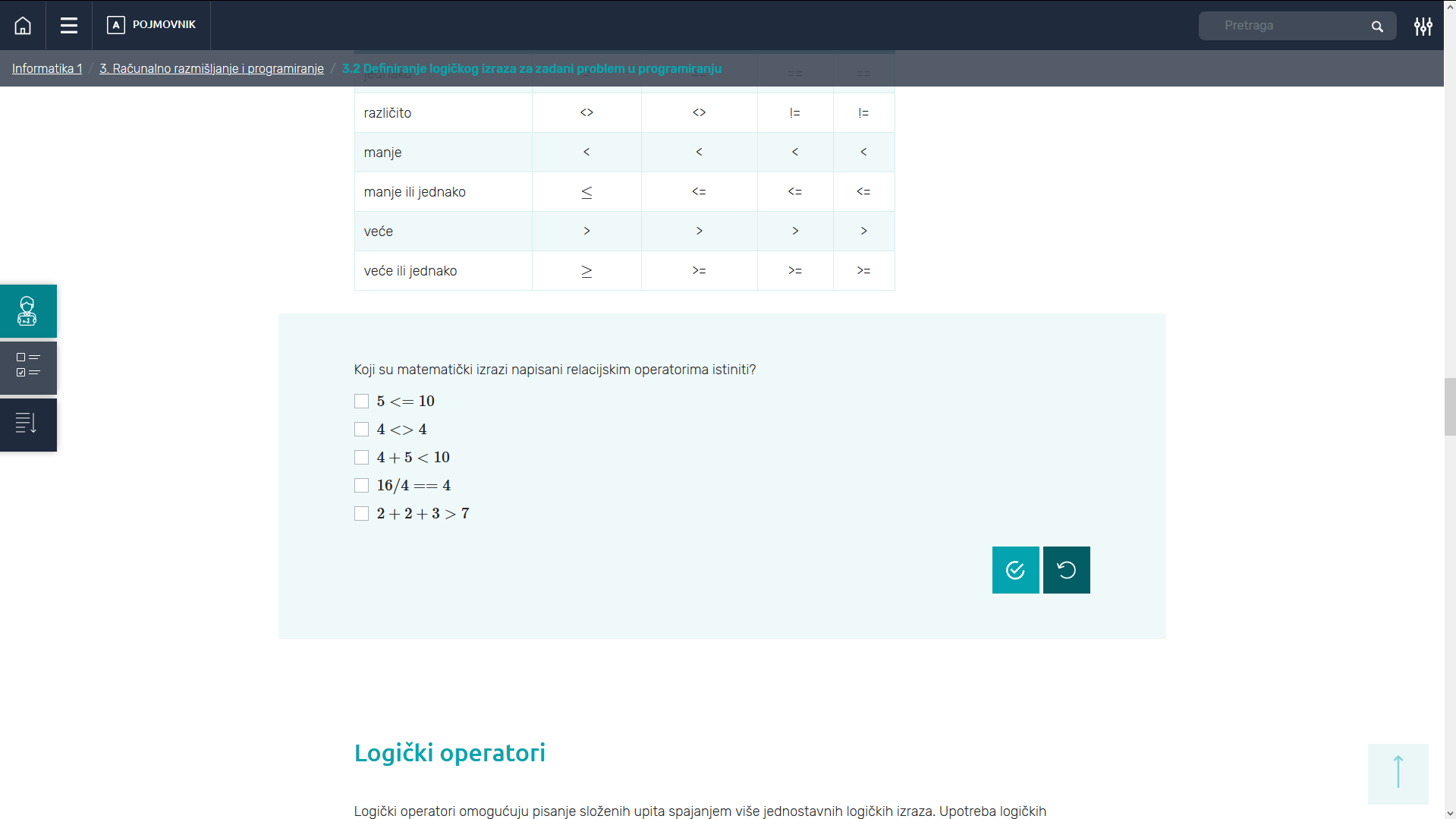Go to the home page icon

(23, 26)
